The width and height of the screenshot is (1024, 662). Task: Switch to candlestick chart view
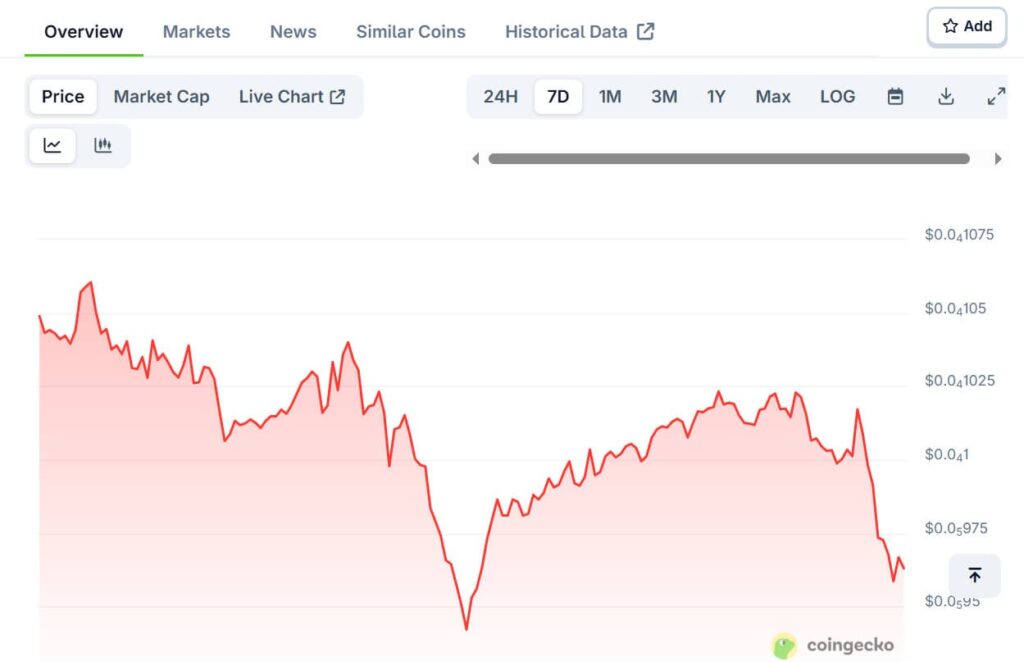(x=102, y=146)
